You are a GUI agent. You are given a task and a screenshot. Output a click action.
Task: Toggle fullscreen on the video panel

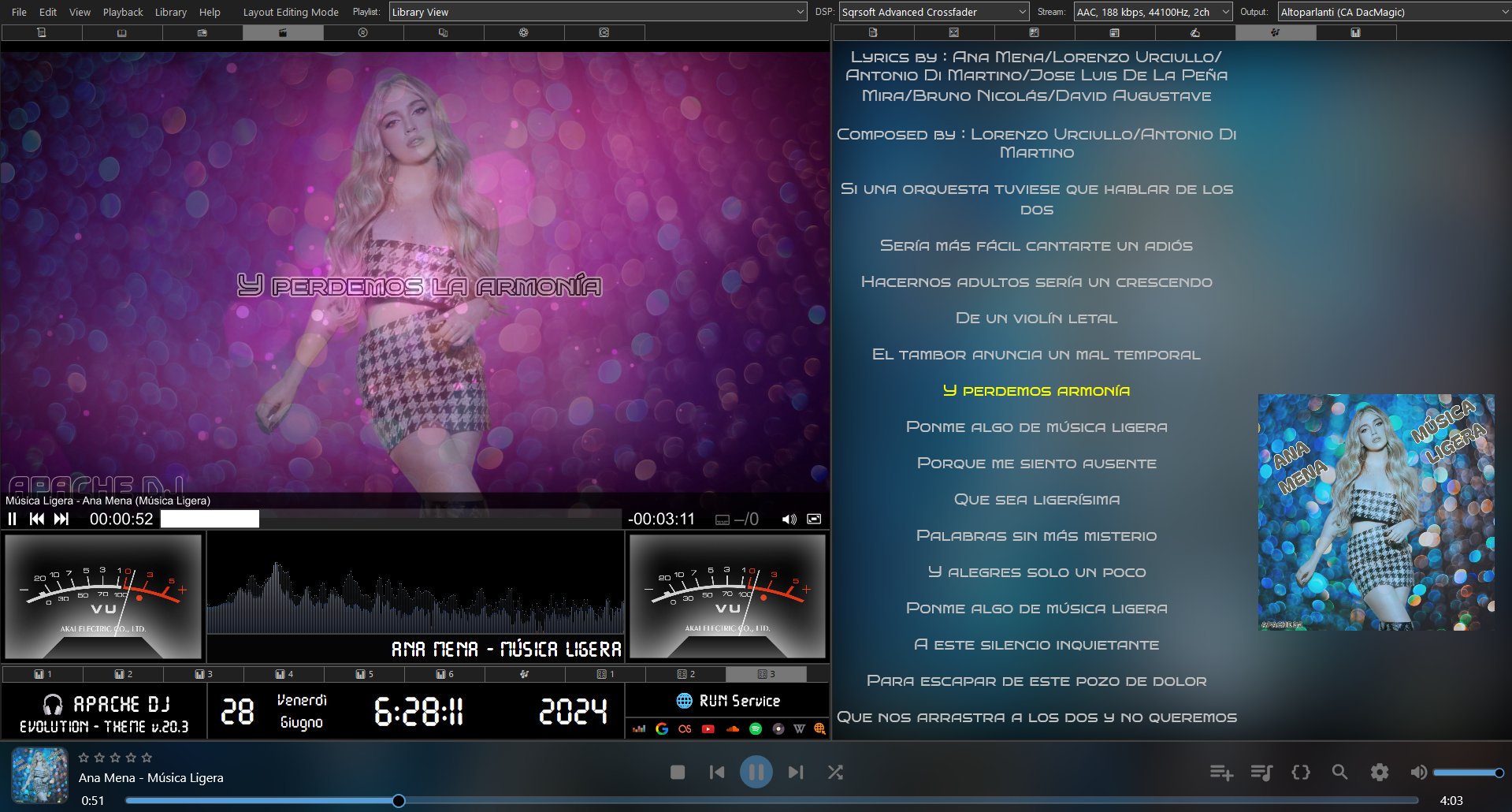tap(814, 519)
